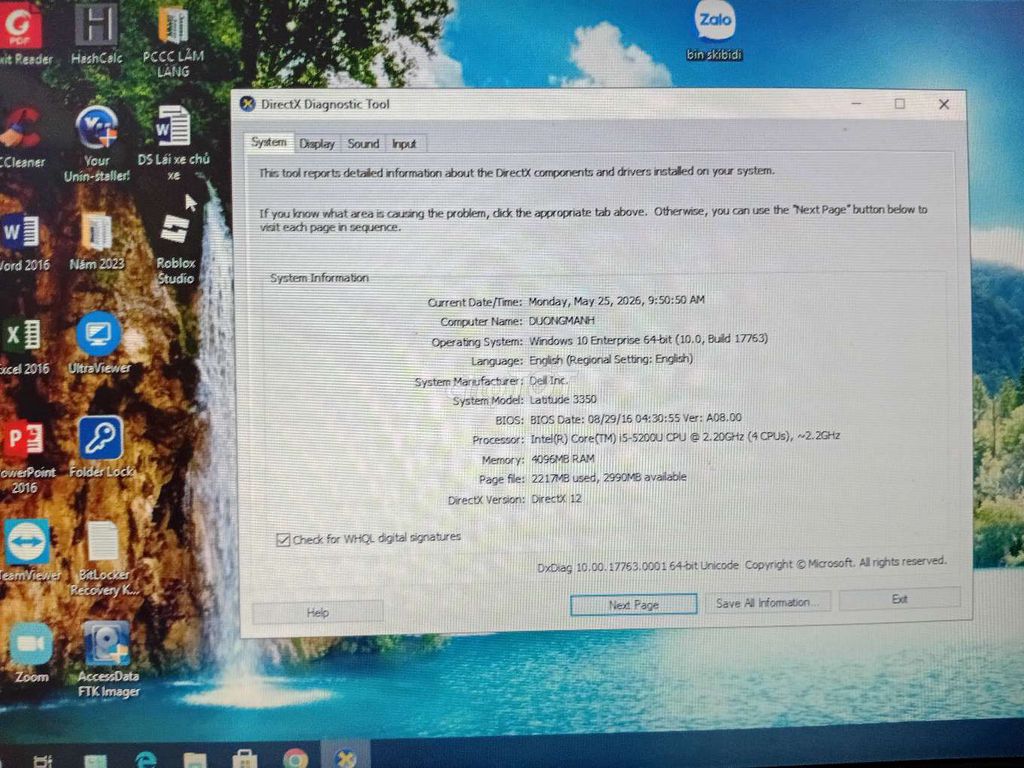1024x768 pixels.
Task: Click the Exit button
Action: pyautogui.click(x=900, y=599)
